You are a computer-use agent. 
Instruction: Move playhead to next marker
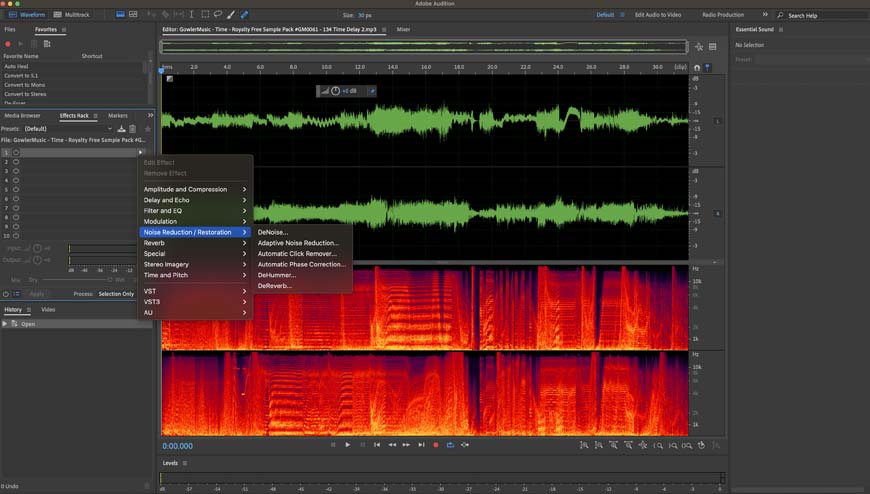pos(421,445)
